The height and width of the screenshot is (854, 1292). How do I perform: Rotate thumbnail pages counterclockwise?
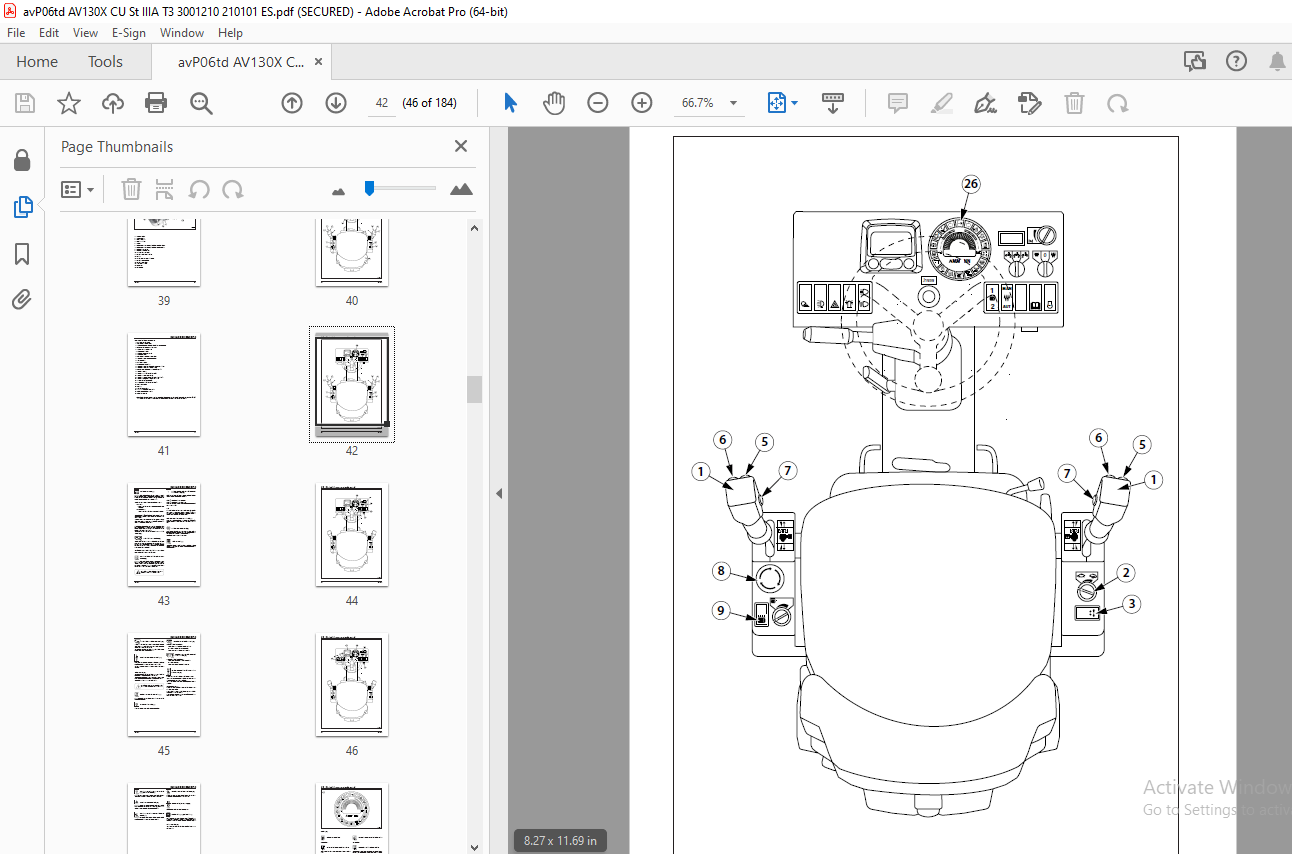pyautogui.click(x=199, y=189)
